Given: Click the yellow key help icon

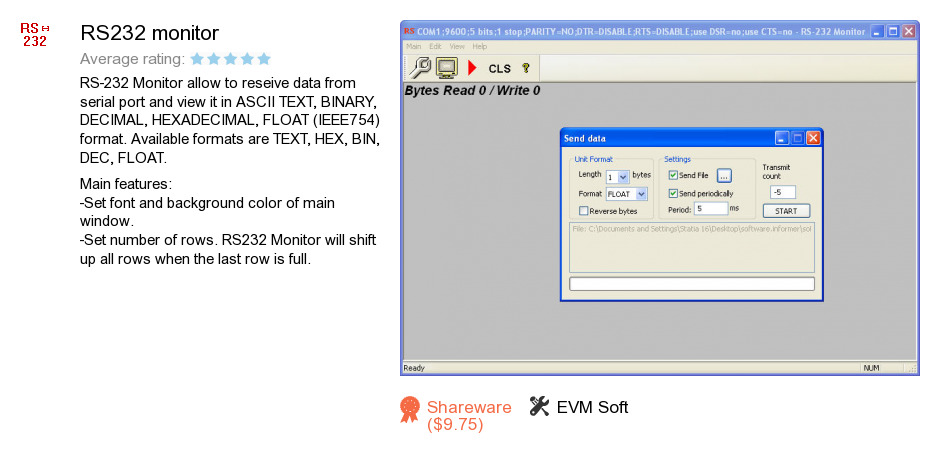Looking at the screenshot, I should coord(526,68).
